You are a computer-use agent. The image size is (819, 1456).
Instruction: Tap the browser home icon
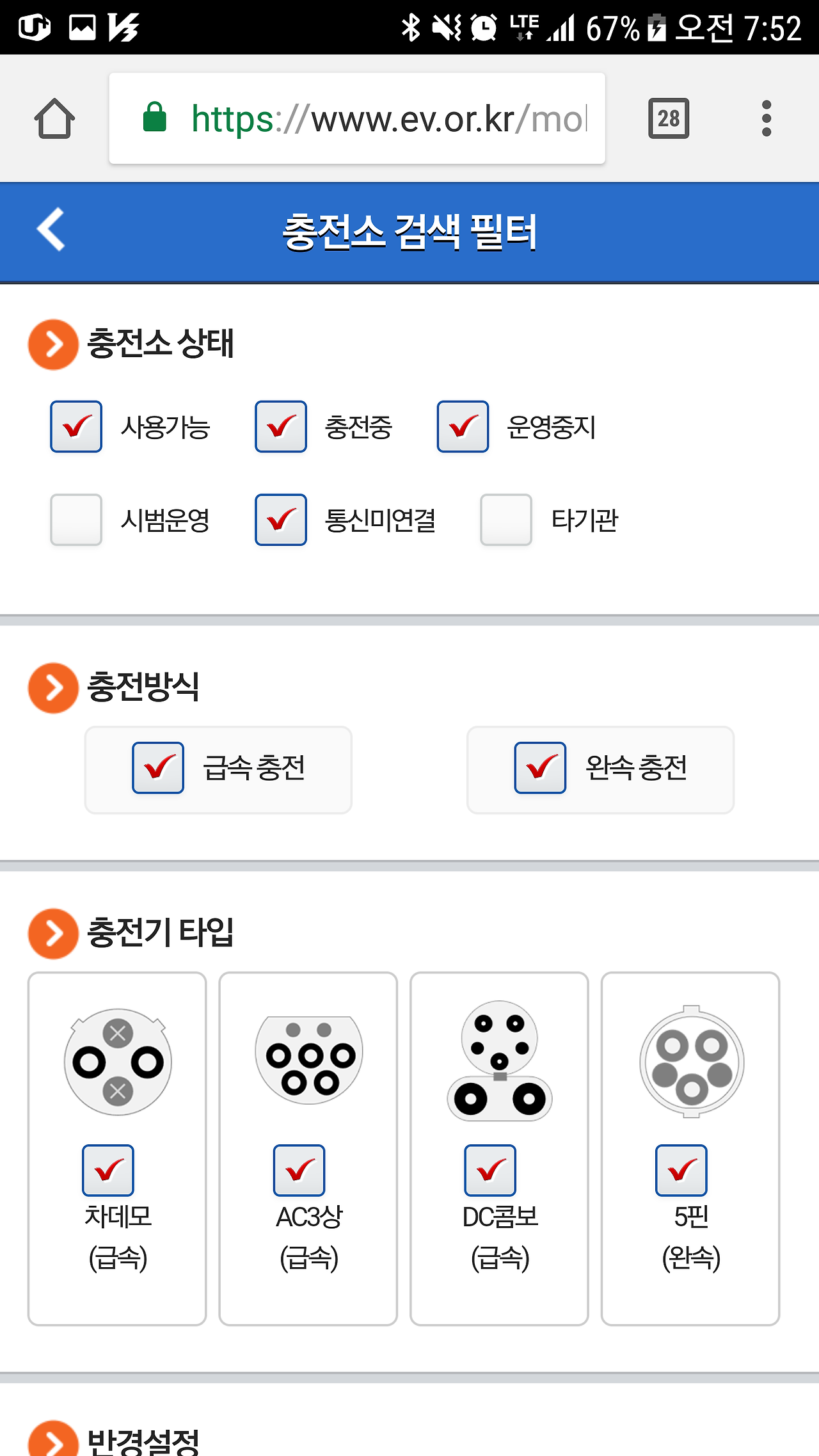(x=54, y=118)
